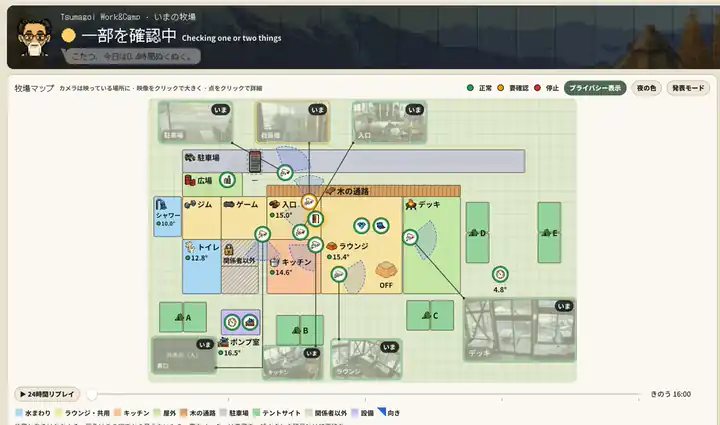Select the outdoor gauge icon above 4.8°
This screenshot has height=425, width=720.
click(x=500, y=274)
